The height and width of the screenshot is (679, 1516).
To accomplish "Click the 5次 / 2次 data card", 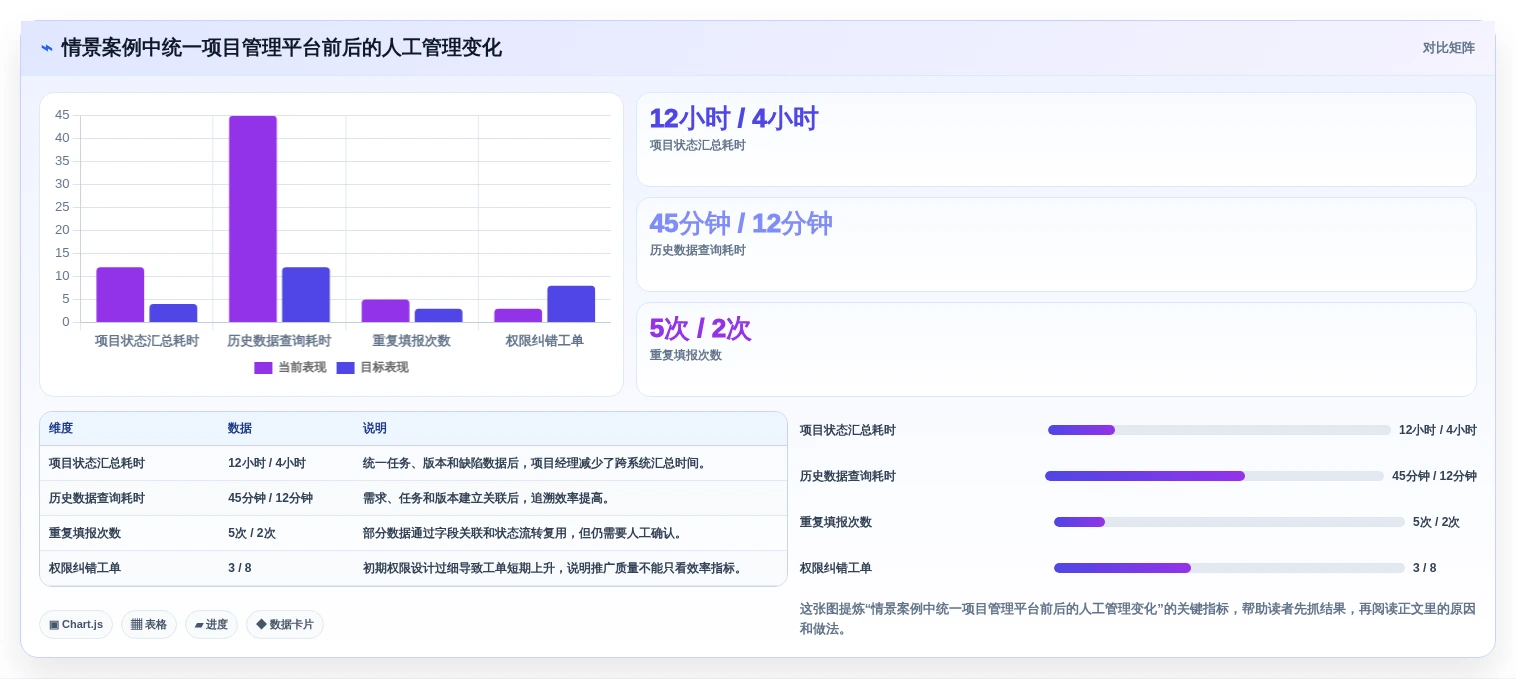I will [1056, 350].
